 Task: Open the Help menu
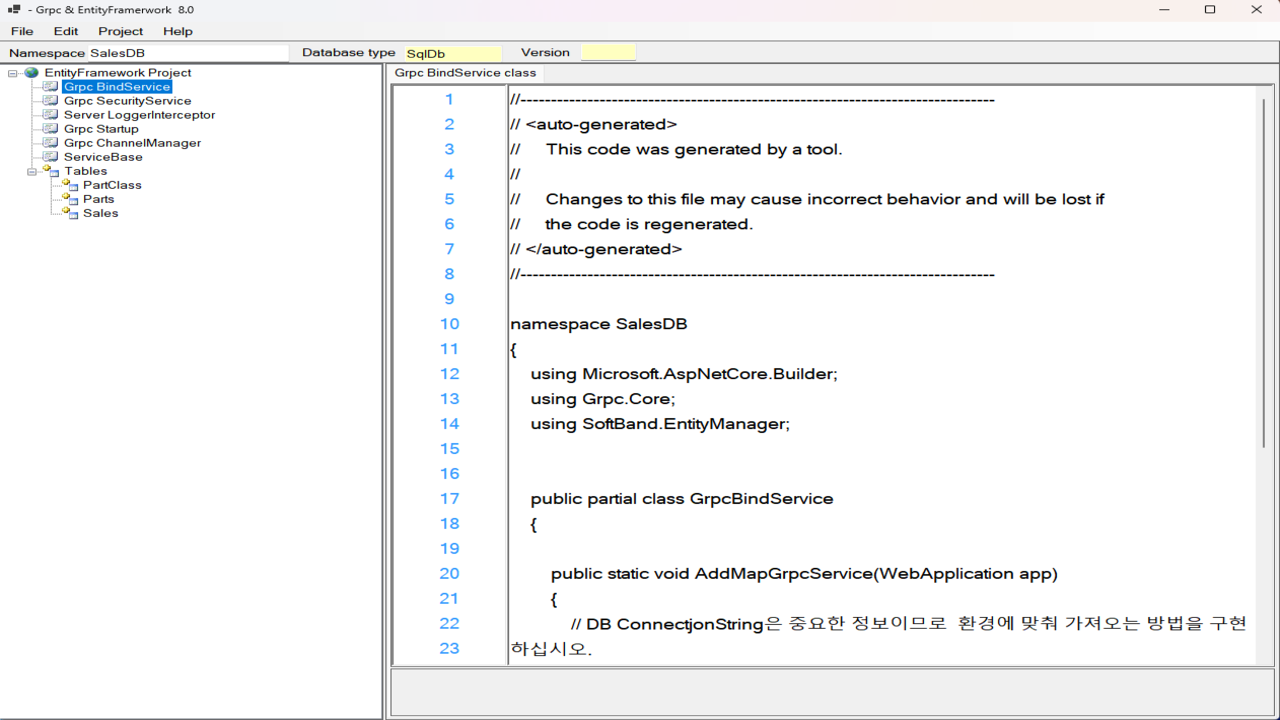178,31
